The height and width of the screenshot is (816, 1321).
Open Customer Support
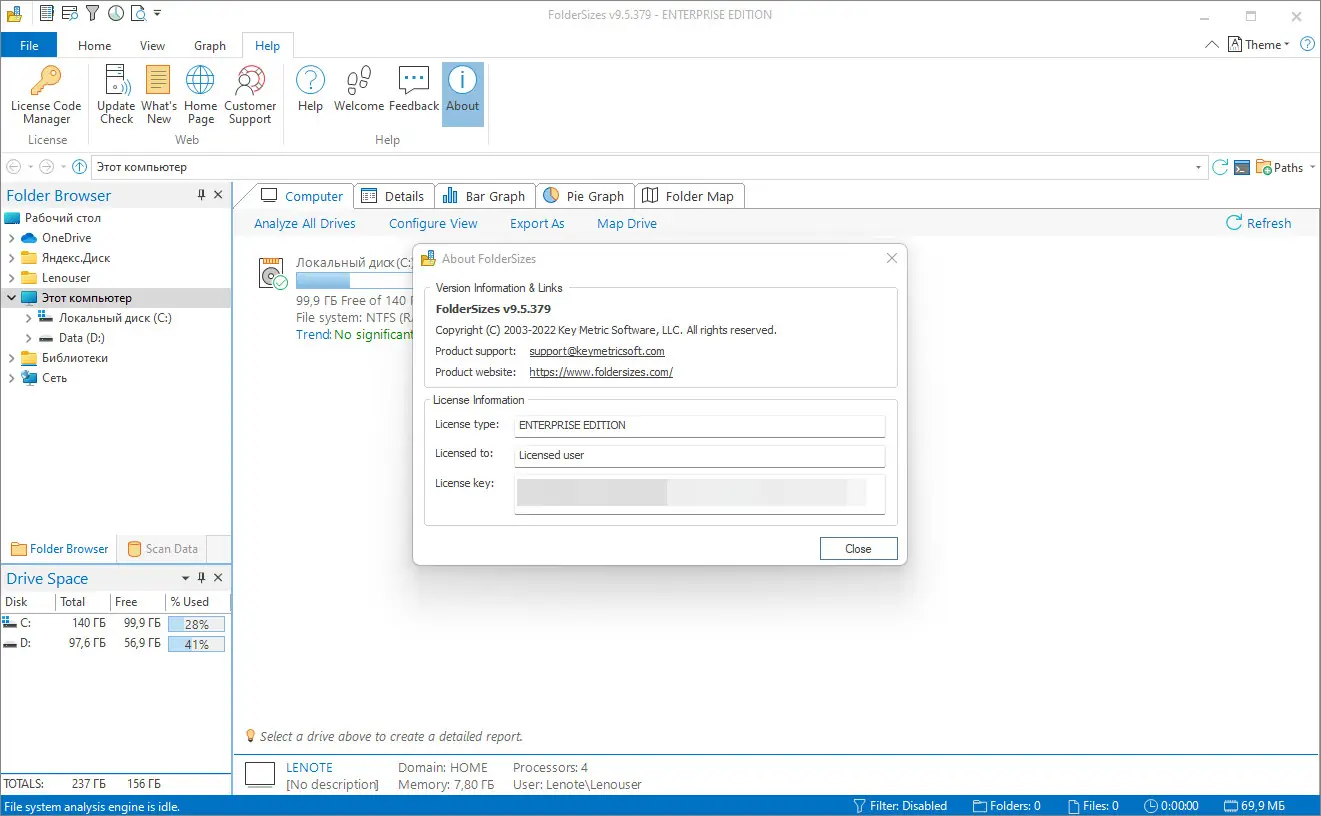[x=250, y=95]
